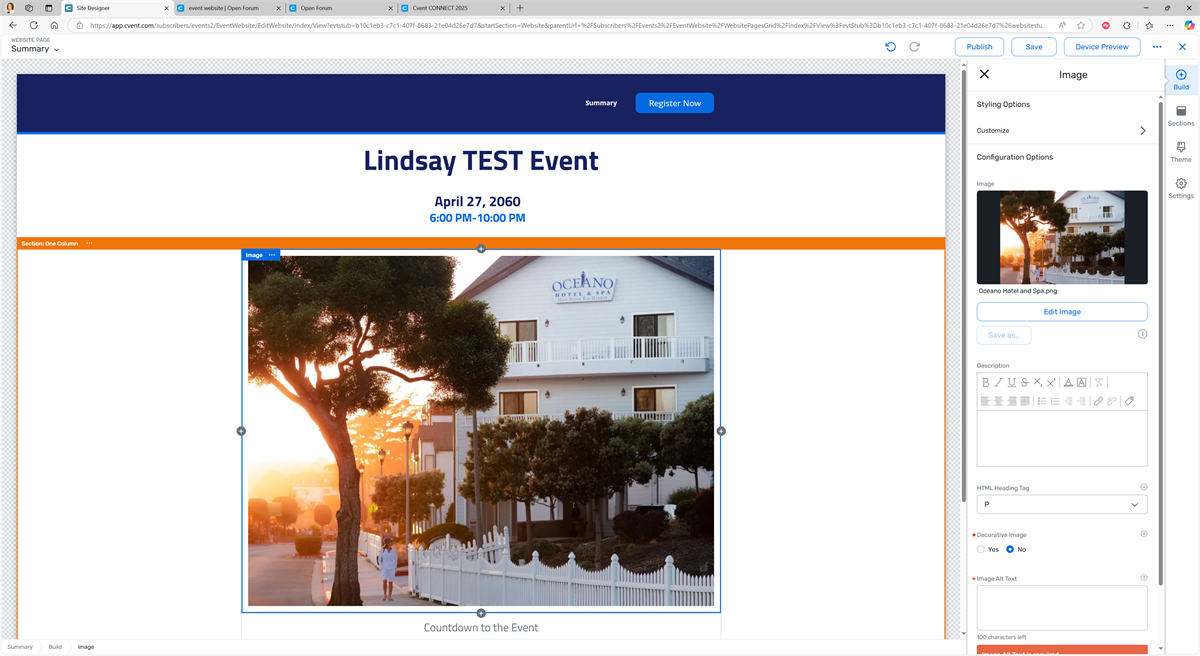Switch to the Open Forum browser tab
The height and width of the screenshot is (656, 1200).
click(339, 8)
